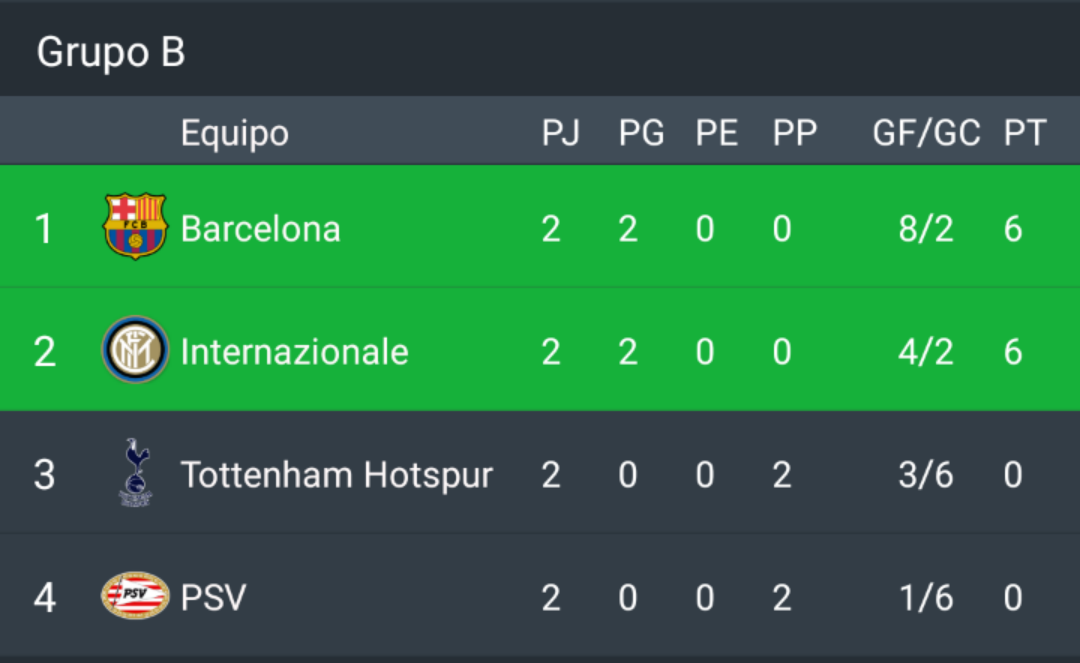Click the PSV club crest

click(135, 595)
